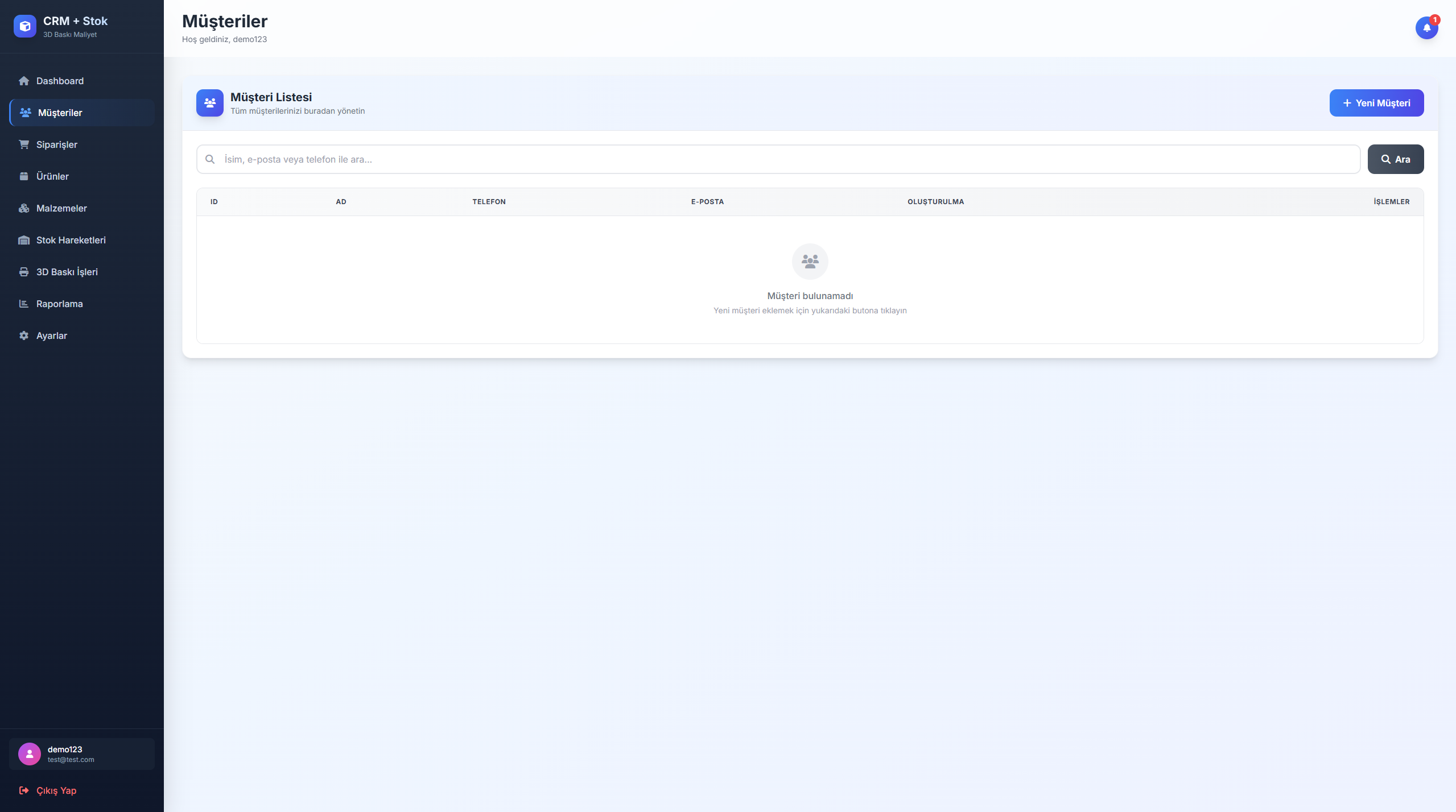The width and height of the screenshot is (1456, 812).
Task: Log out with Çıkış Yap
Action: click(x=56, y=790)
